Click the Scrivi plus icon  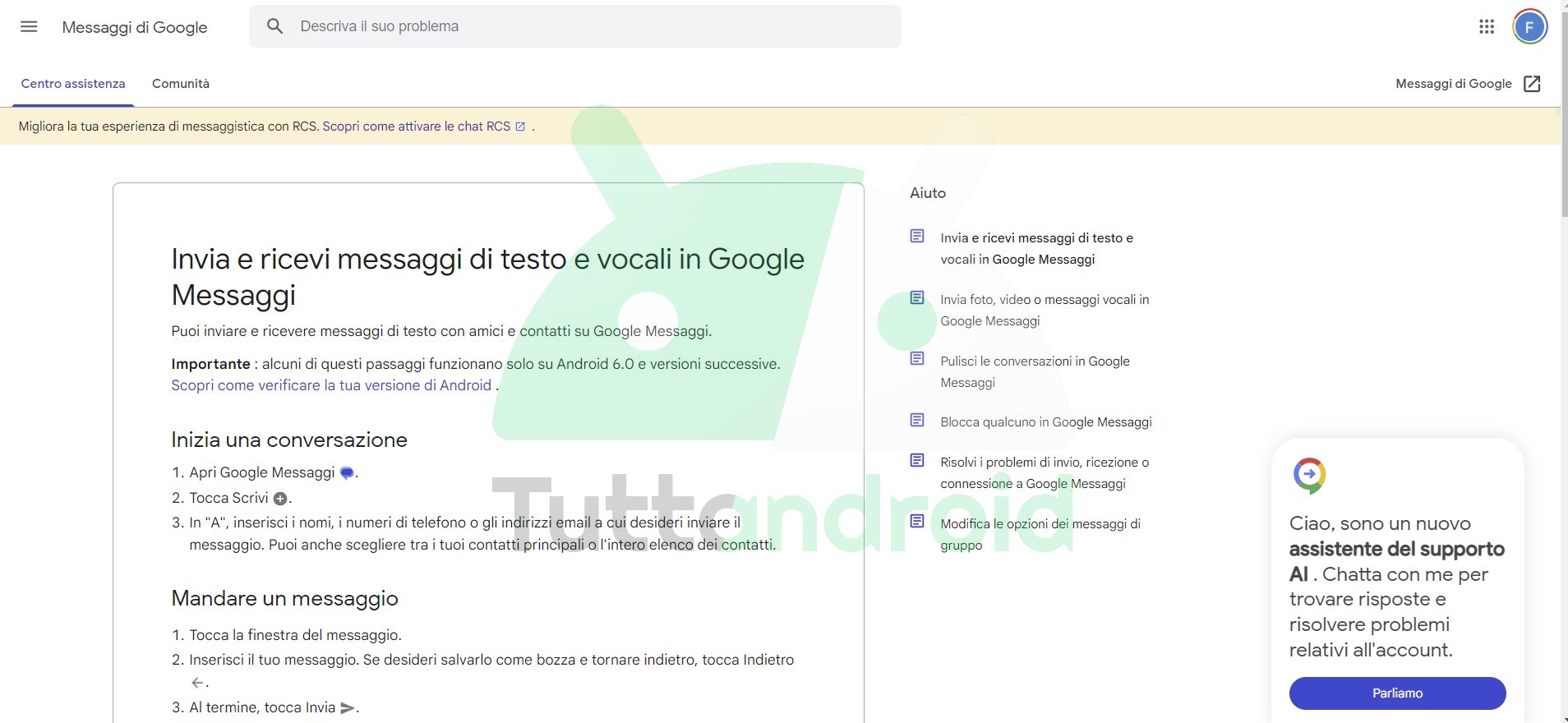[280, 499]
